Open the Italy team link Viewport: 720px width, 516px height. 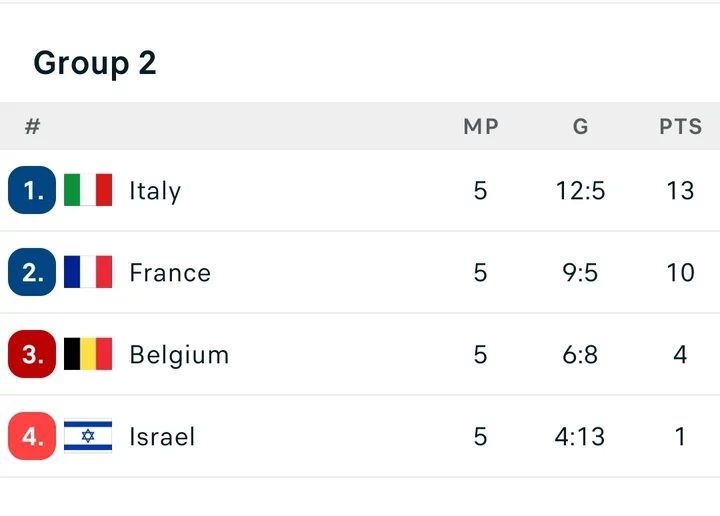[x=155, y=190]
